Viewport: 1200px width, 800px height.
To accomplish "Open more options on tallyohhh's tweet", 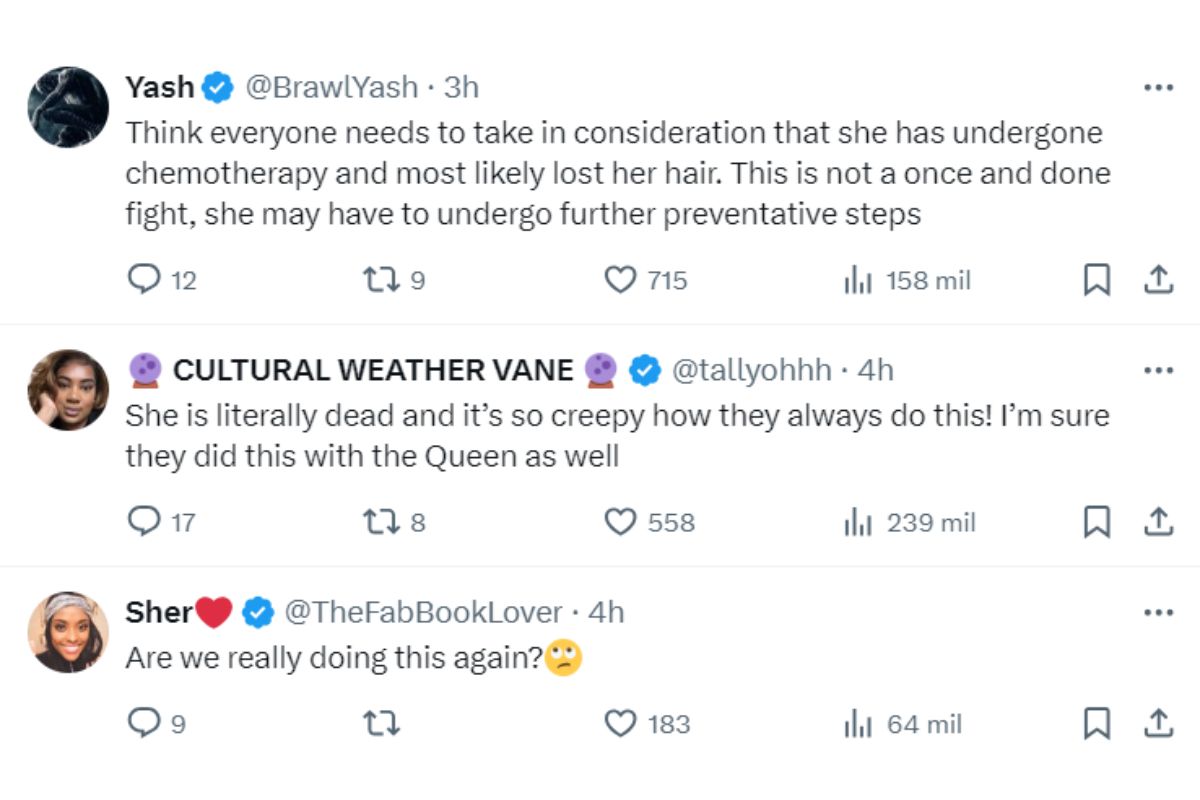I will [1157, 371].
